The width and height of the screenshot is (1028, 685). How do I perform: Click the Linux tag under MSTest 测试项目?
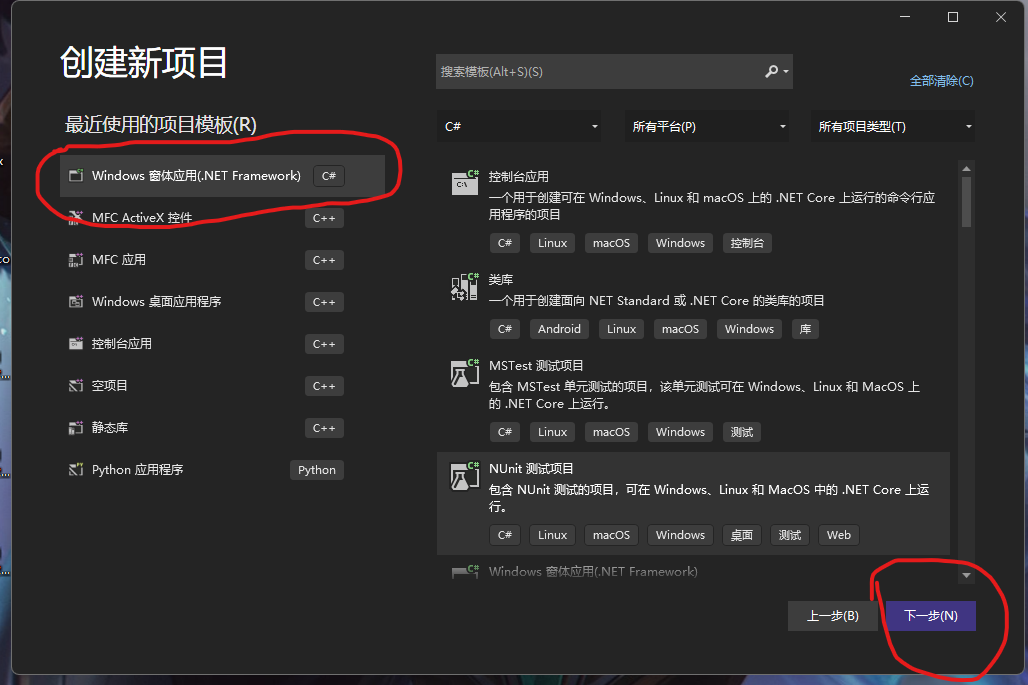(552, 431)
